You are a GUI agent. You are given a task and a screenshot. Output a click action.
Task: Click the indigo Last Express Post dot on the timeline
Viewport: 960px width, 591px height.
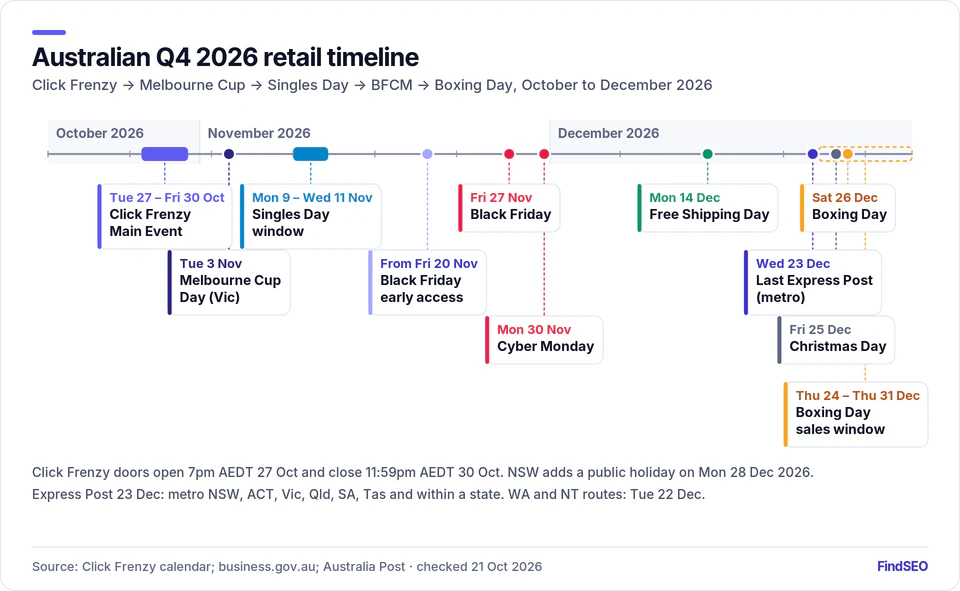[812, 154]
